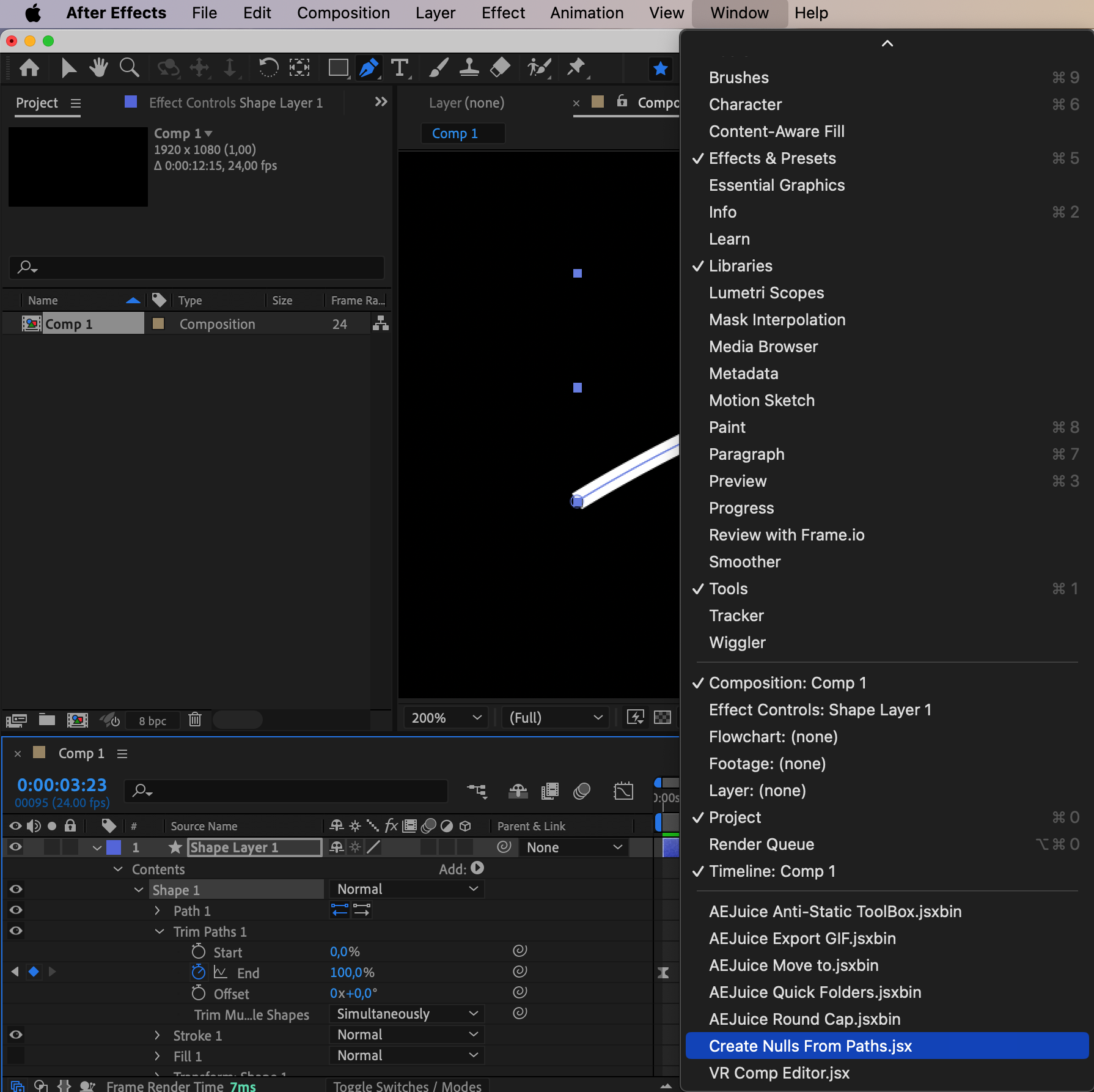1094x1092 pixels.
Task: Expand the Stroke 1 property group
Action: 158,1035
